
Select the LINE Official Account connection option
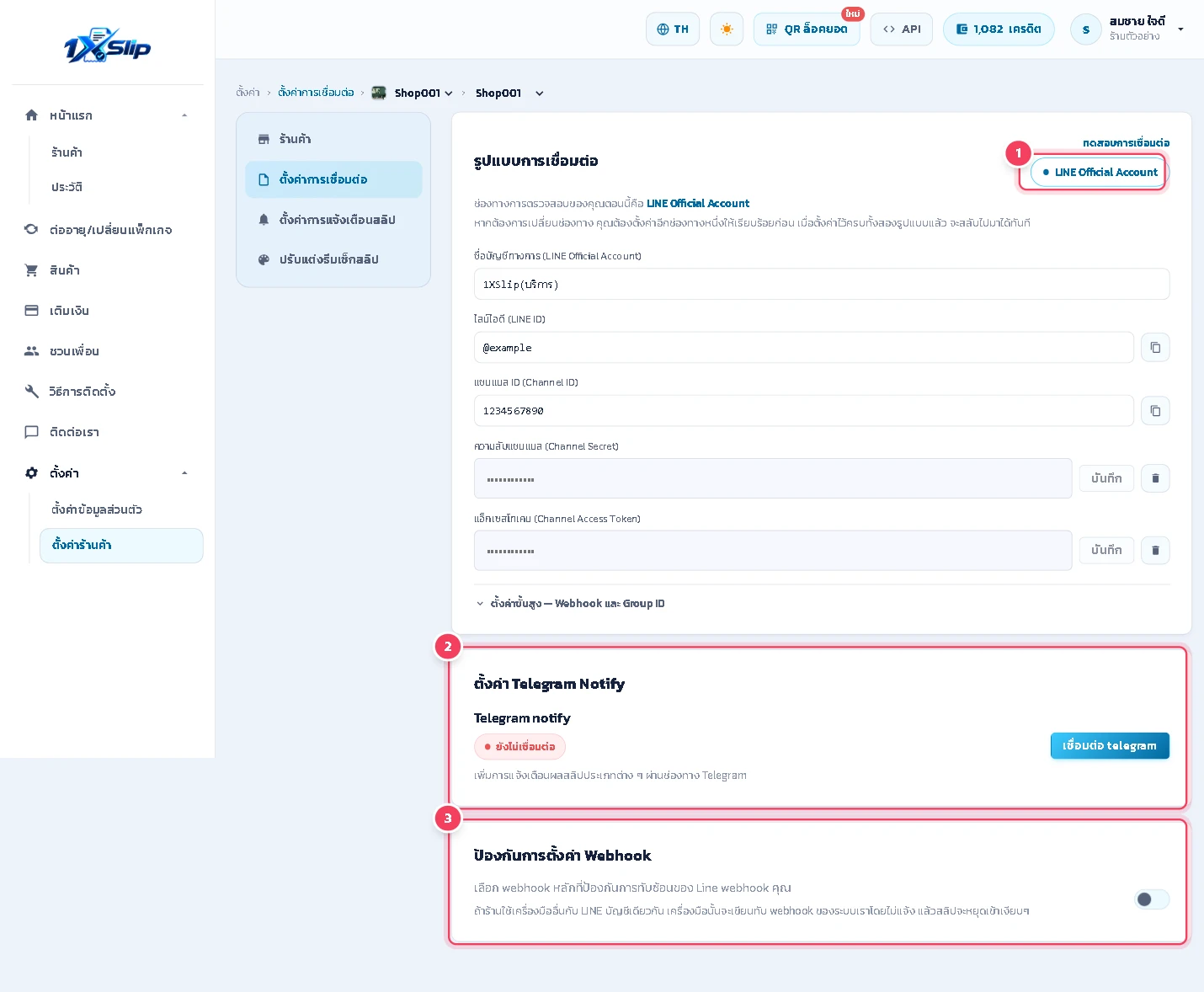click(x=1100, y=172)
